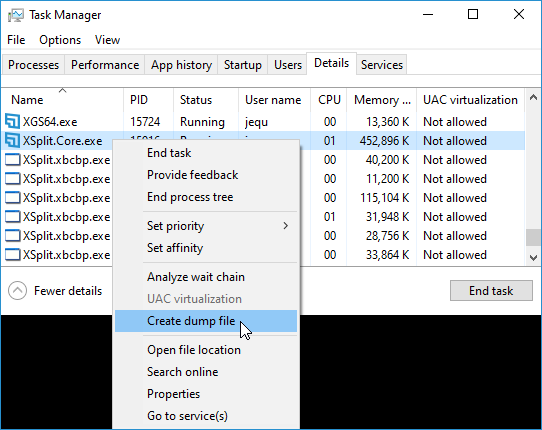Click the scrollbar down arrow
Image resolution: width=542 pixels, height=430 pixels.
click(533, 258)
